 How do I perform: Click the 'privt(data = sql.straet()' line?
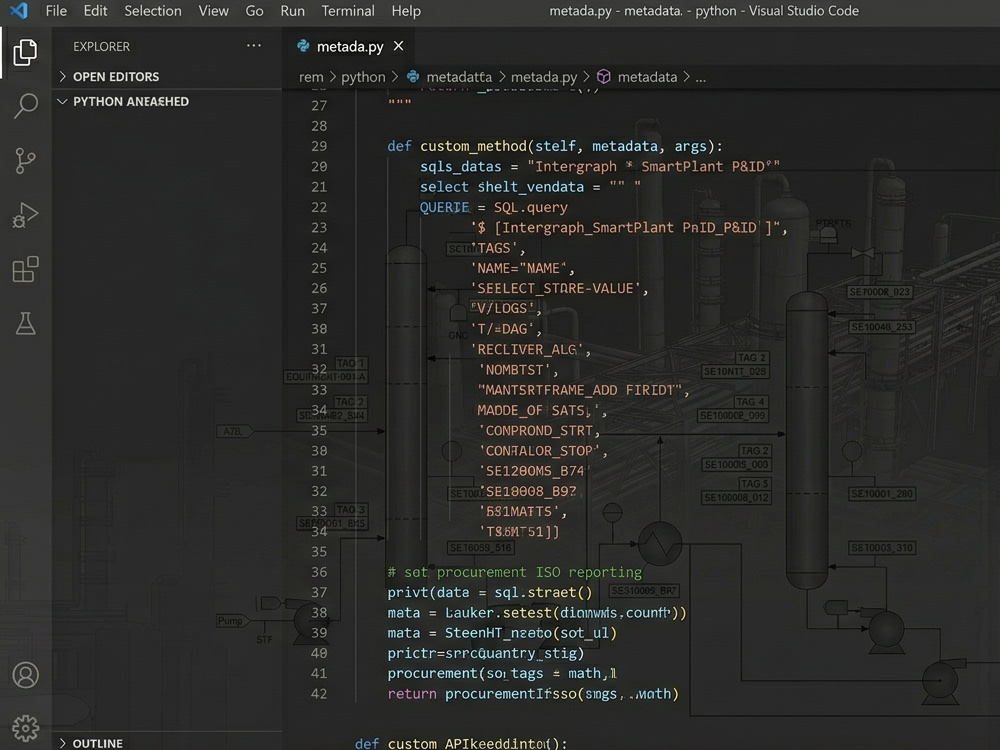tap(490, 592)
